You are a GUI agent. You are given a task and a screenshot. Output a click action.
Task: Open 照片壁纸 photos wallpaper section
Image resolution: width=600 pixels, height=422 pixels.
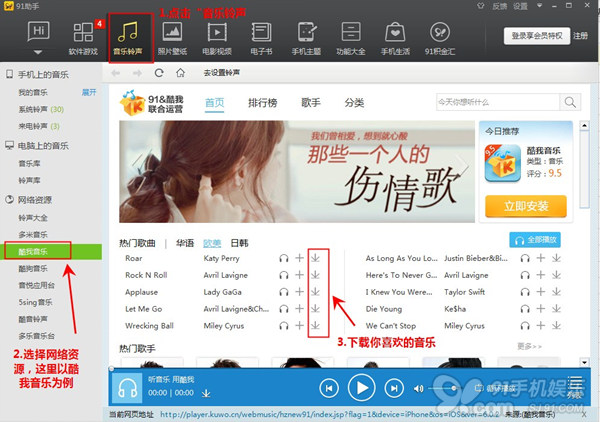point(172,37)
